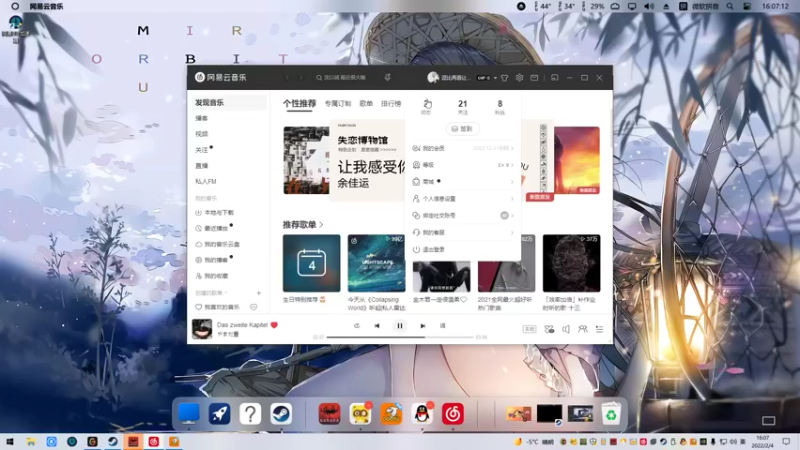Skip to the next track

click(x=422, y=326)
